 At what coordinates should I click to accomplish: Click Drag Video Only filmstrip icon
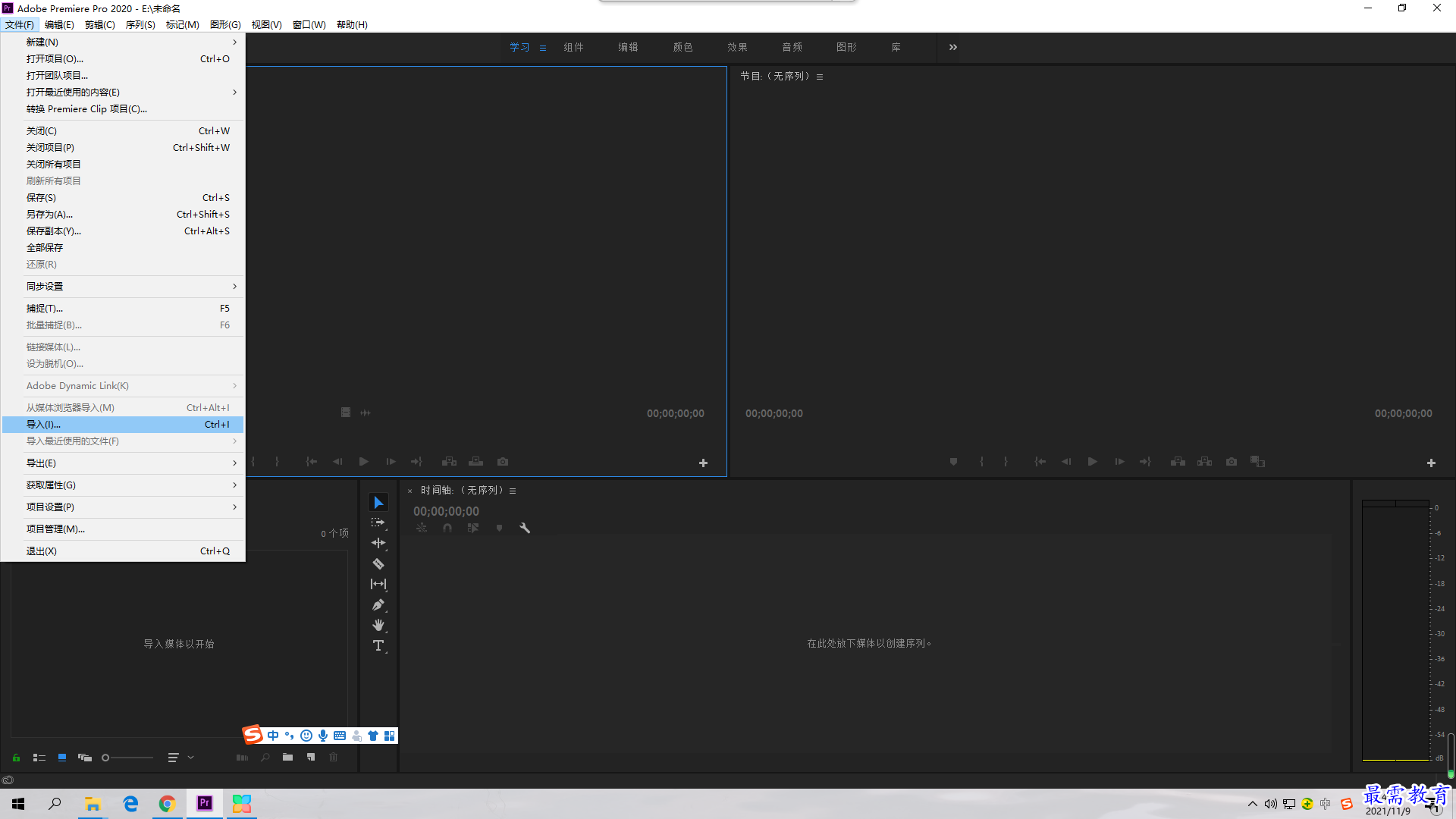pos(346,413)
